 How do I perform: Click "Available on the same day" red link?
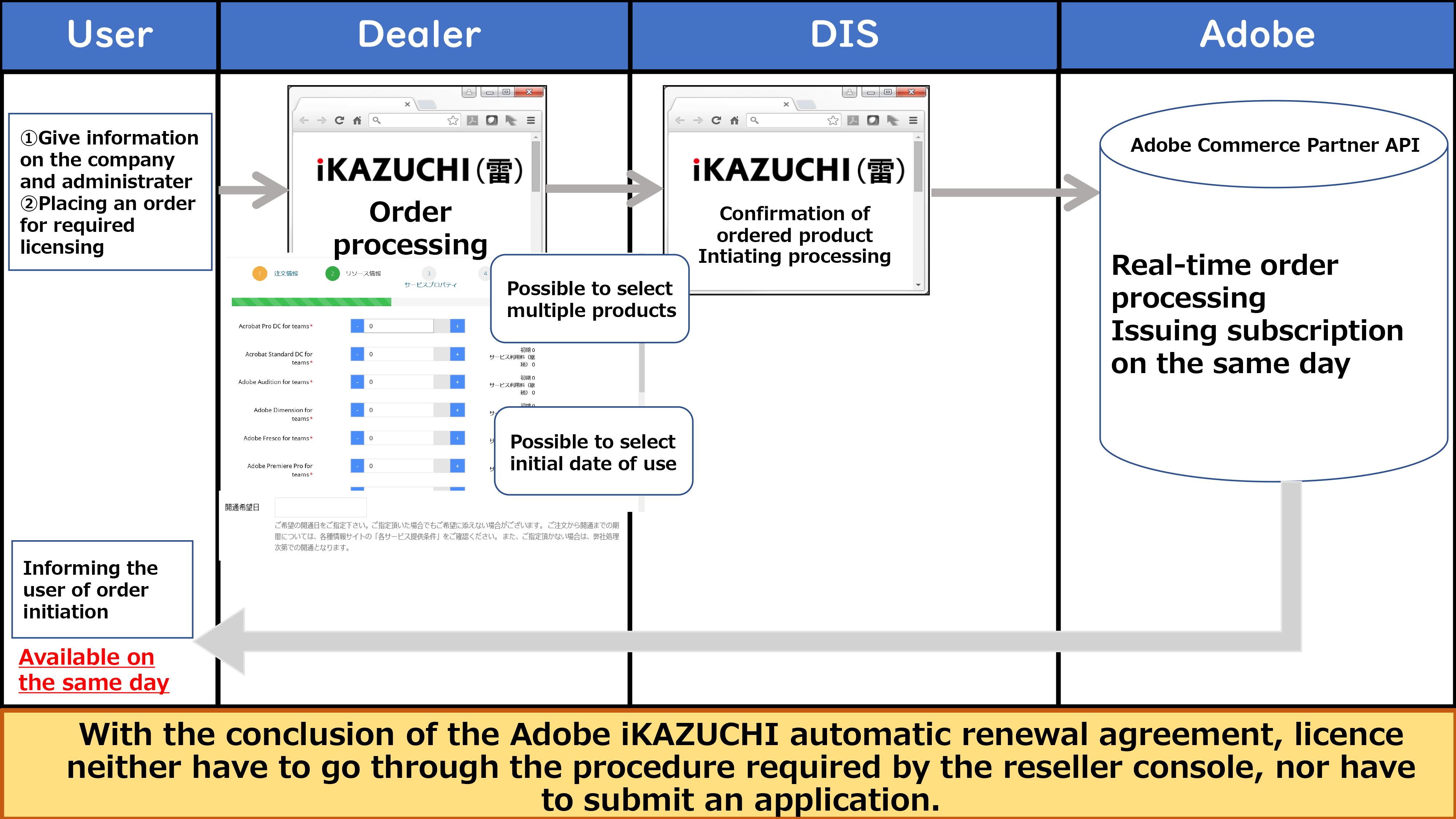94,670
